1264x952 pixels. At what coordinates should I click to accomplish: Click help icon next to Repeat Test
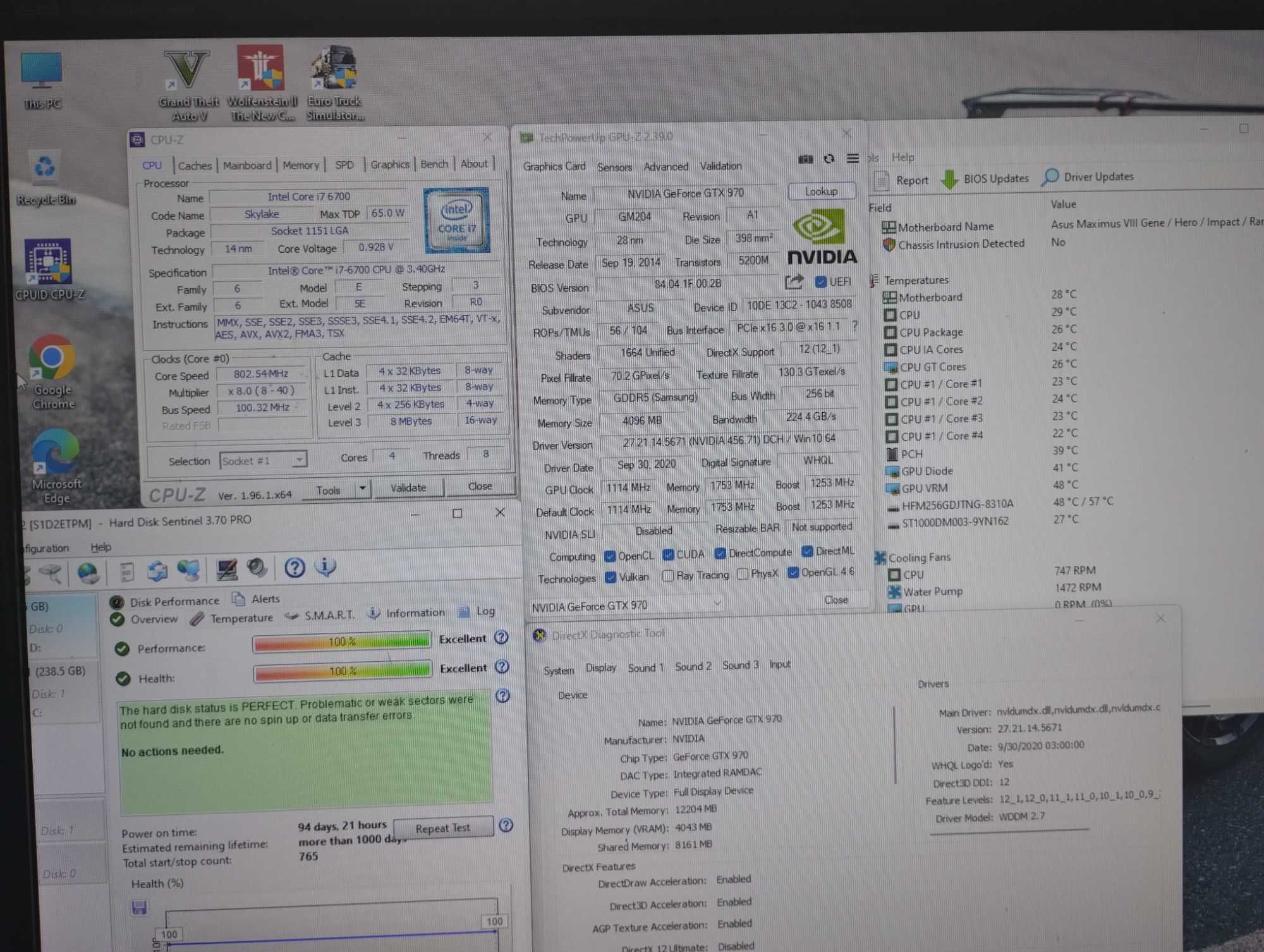pyautogui.click(x=506, y=825)
